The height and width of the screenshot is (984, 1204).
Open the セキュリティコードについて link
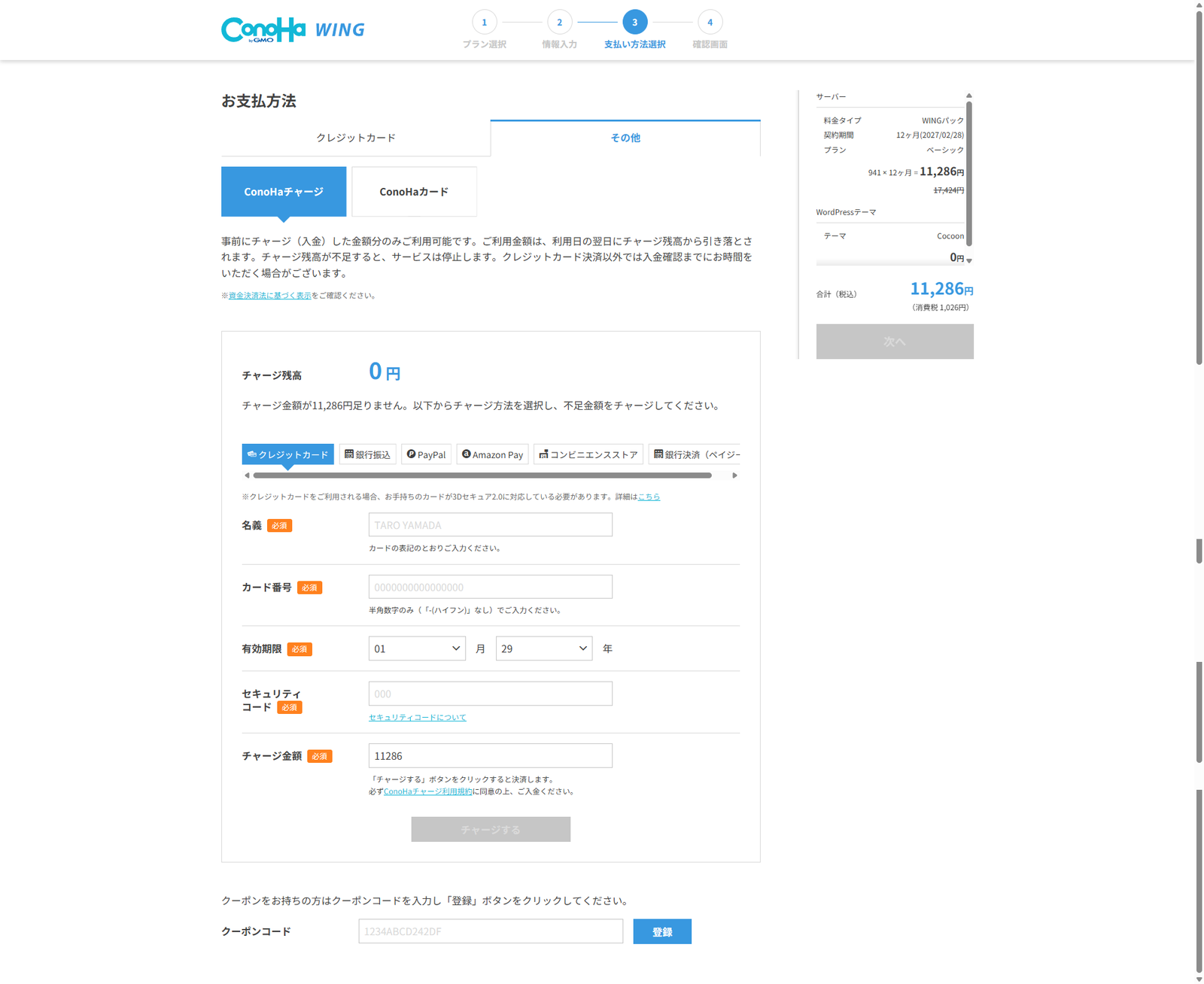tap(418, 718)
